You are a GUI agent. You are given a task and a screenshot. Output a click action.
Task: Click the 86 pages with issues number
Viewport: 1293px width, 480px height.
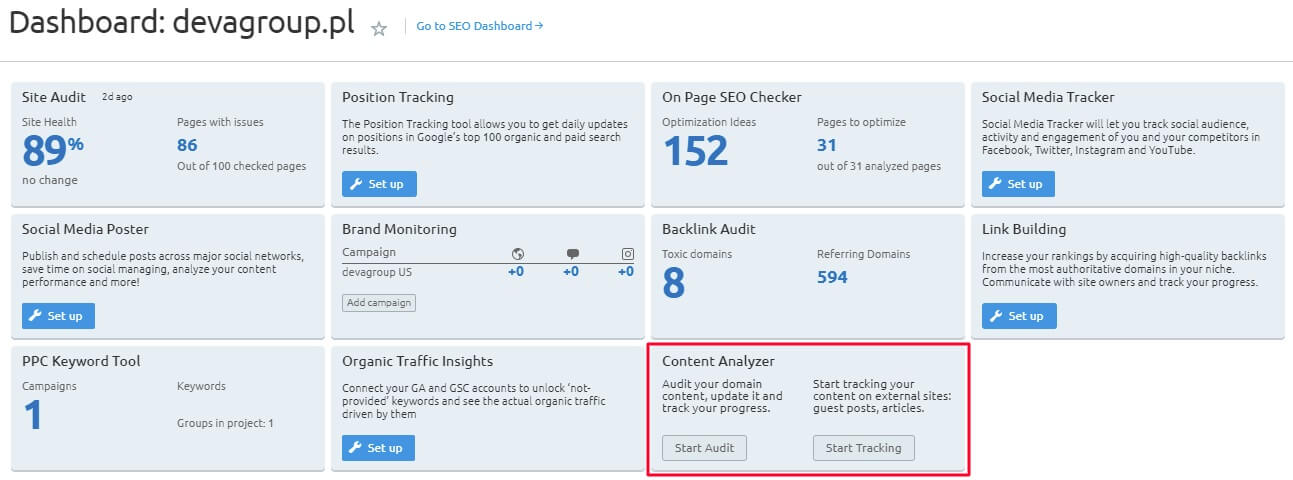click(x=187, y=145)
